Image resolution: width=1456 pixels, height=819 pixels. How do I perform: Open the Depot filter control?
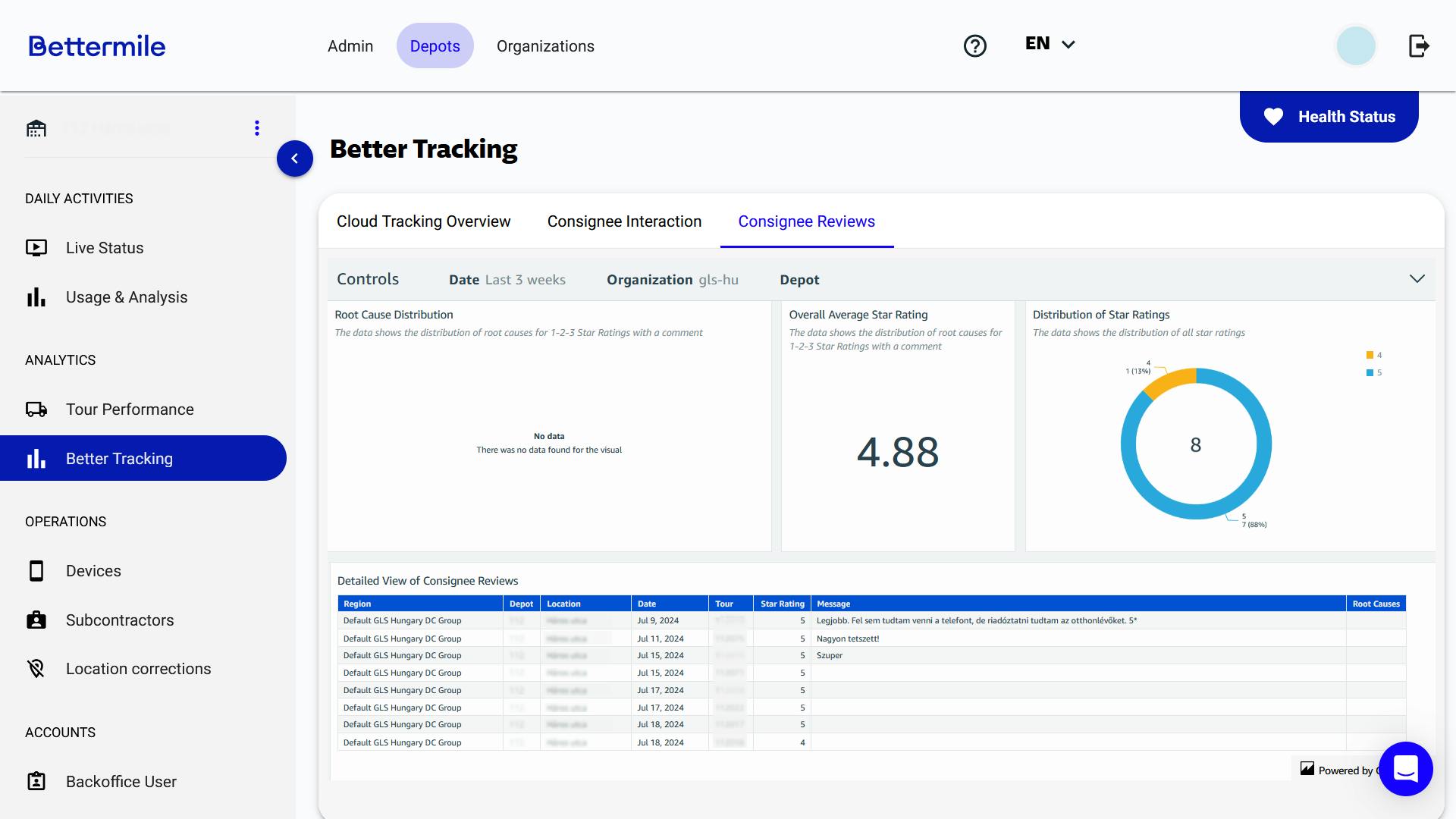pyautogui.click(x=799, y=280)
